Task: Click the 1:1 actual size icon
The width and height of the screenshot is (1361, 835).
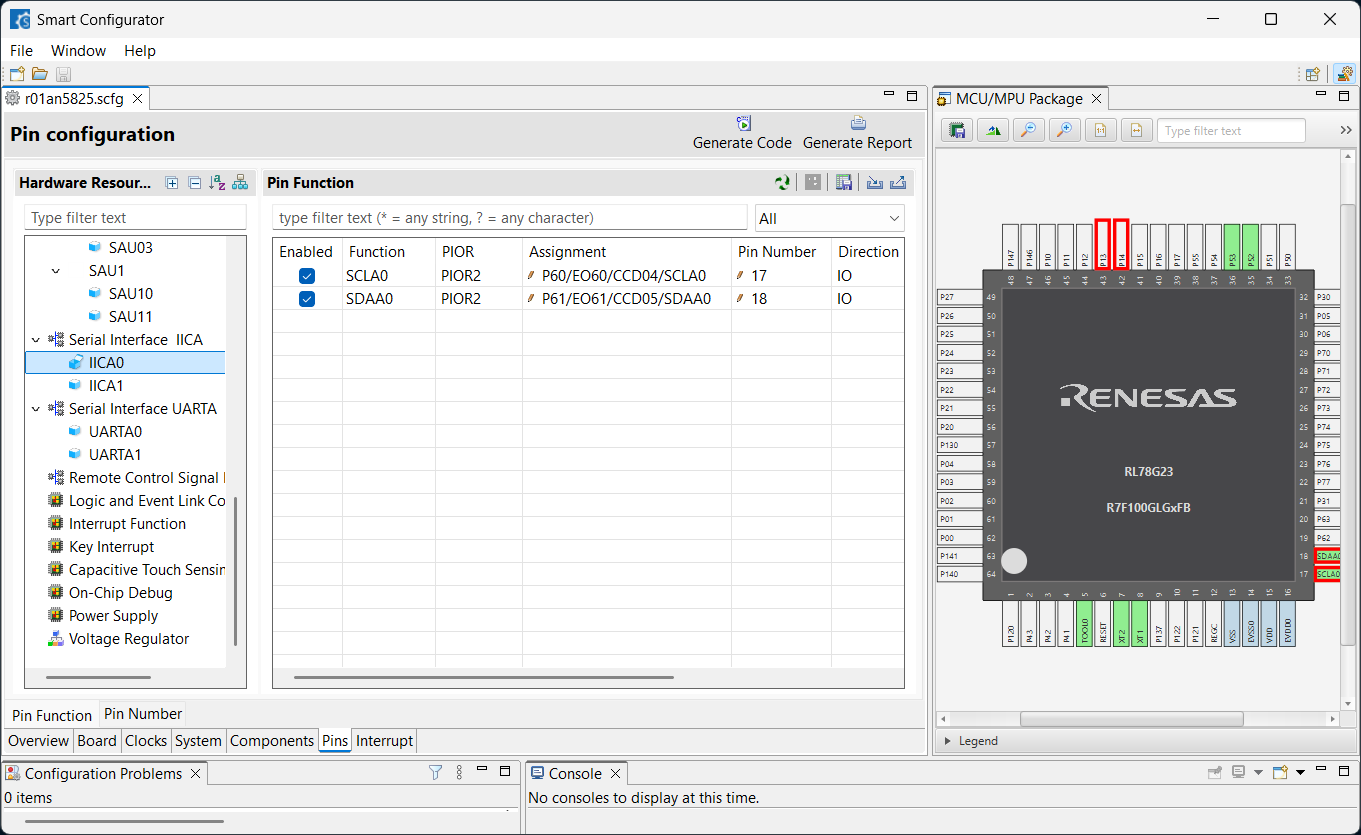Action: point(1100,131)
